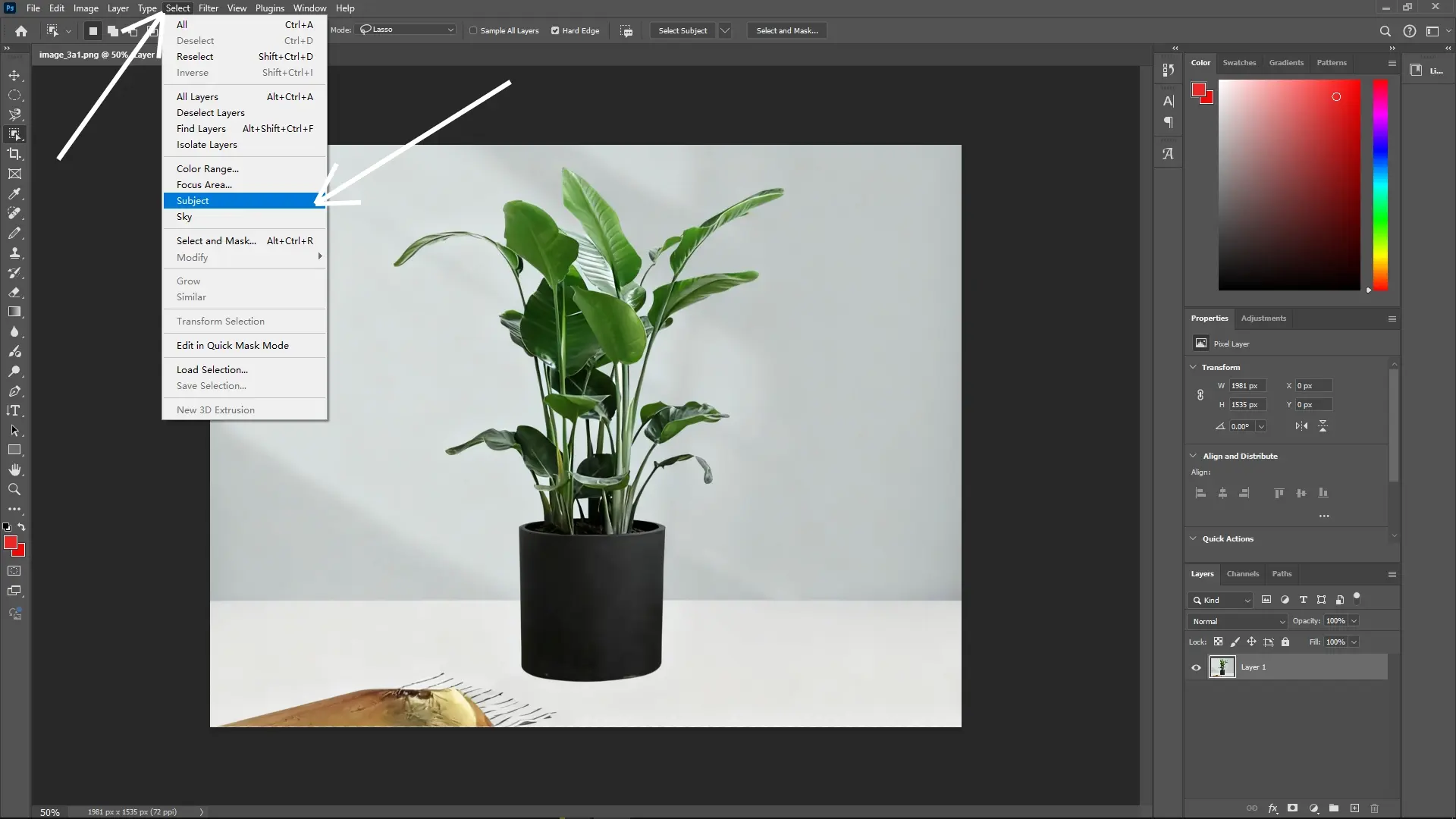
Task: Select the Lasso tool
Action: click(14, 115)
